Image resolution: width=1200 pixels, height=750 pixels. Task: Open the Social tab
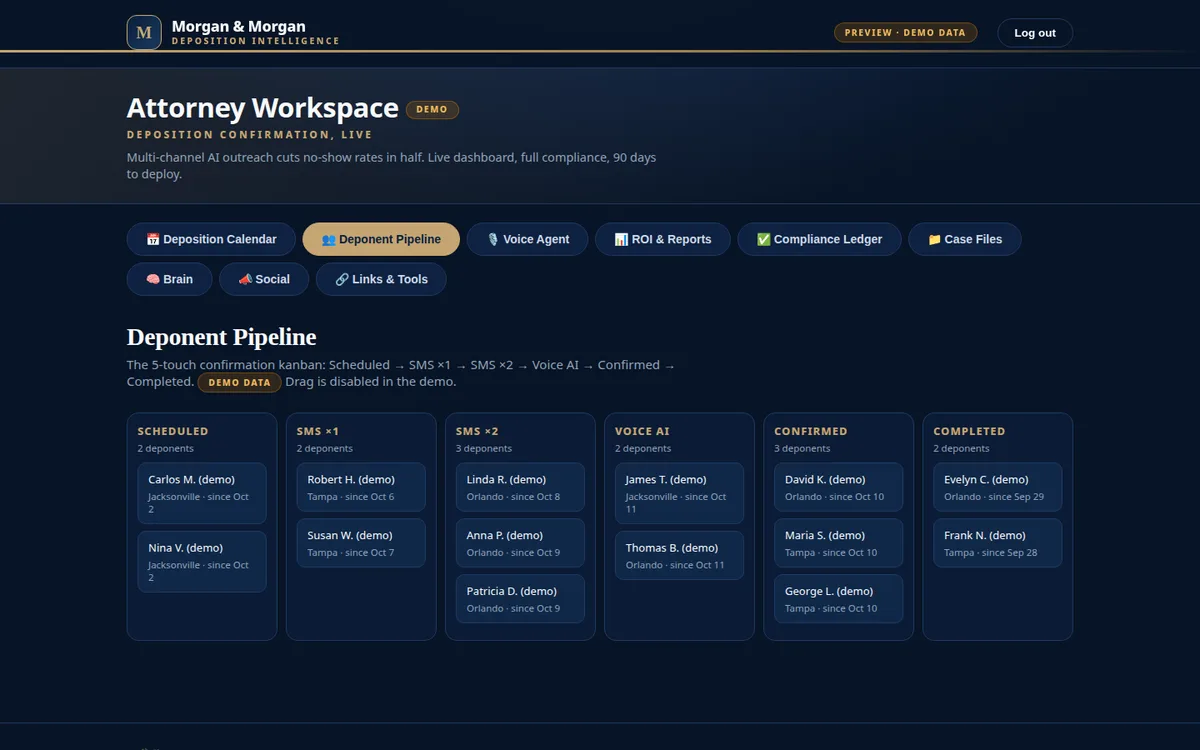pyautogui.click(x=264, y=279)
